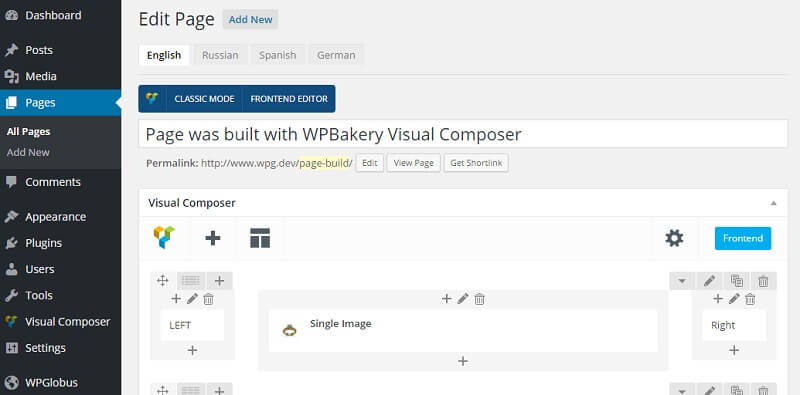Edit the first row with pencil icon
Image resolution: width=800 pixels, height=395 pixels.
tap(709, 281)
